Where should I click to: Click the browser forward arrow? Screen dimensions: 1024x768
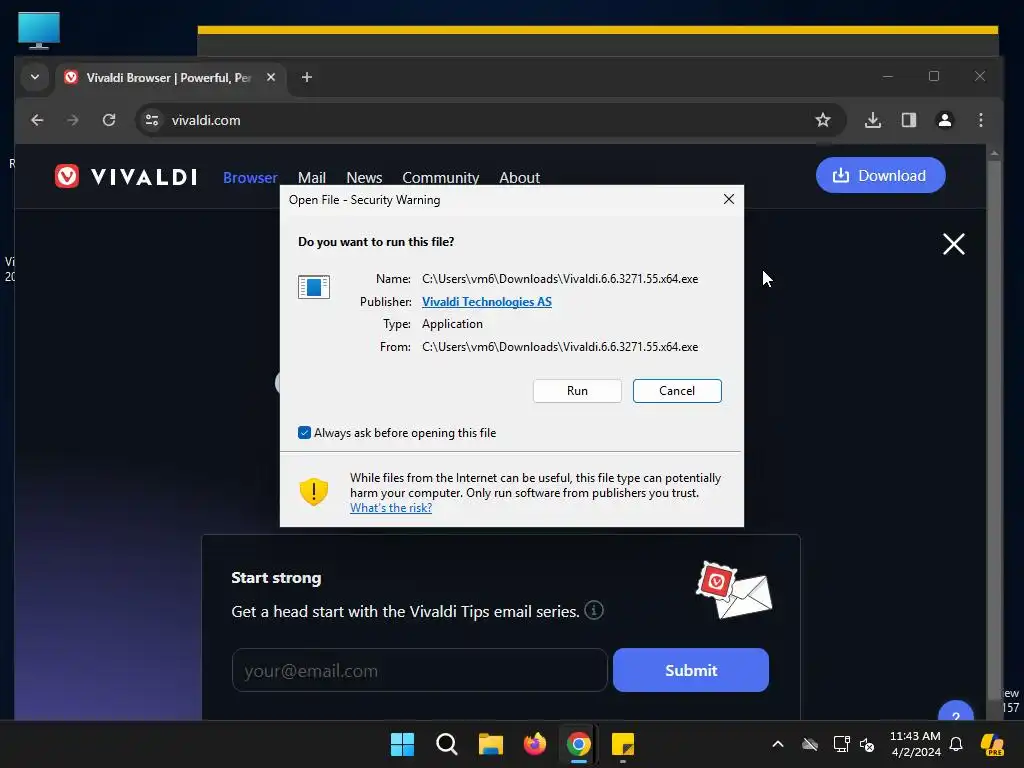click(72, 120)
